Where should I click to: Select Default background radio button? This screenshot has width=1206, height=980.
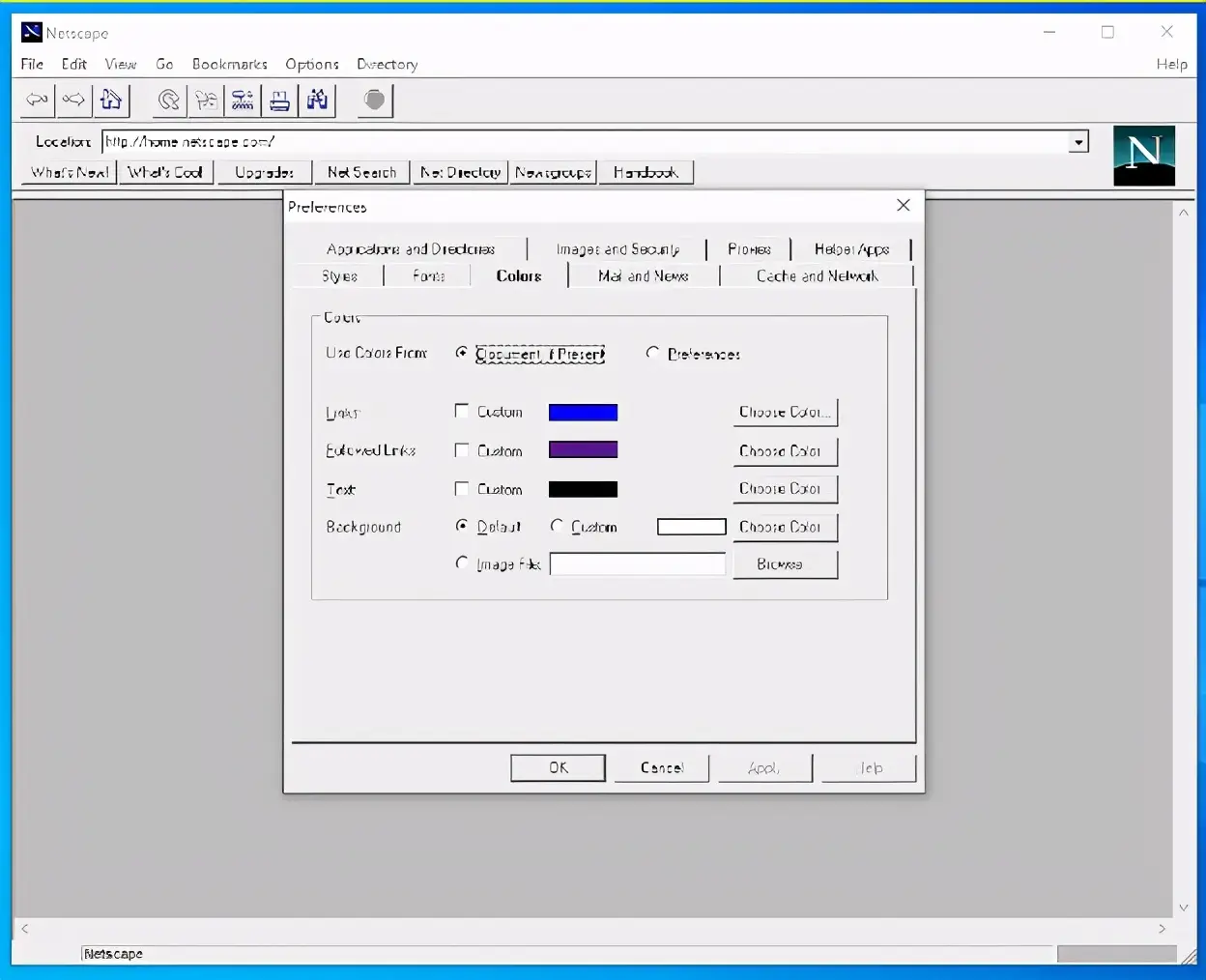[462, 526]
